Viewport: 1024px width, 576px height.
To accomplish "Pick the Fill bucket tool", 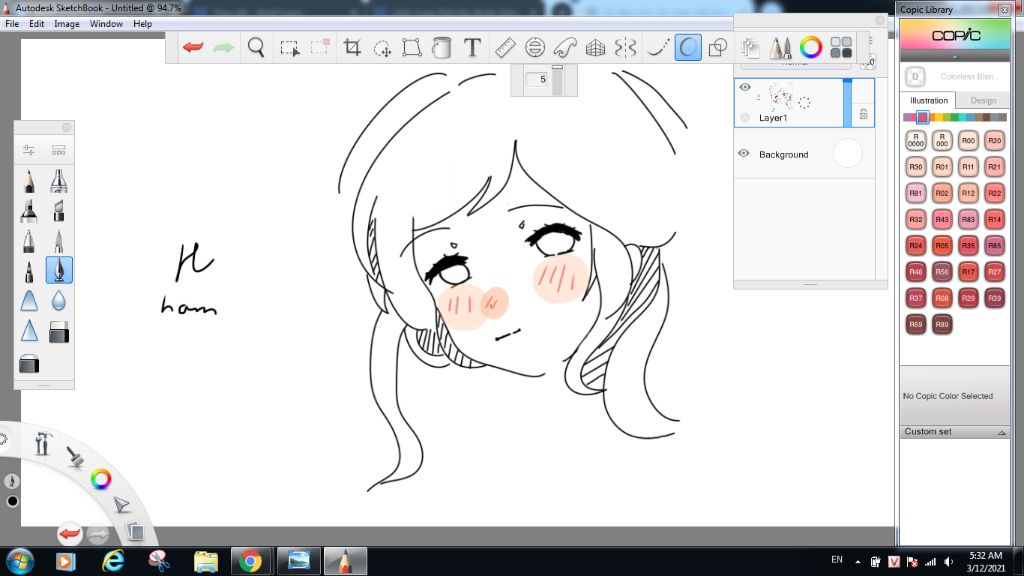I will [x=441, y=48].
